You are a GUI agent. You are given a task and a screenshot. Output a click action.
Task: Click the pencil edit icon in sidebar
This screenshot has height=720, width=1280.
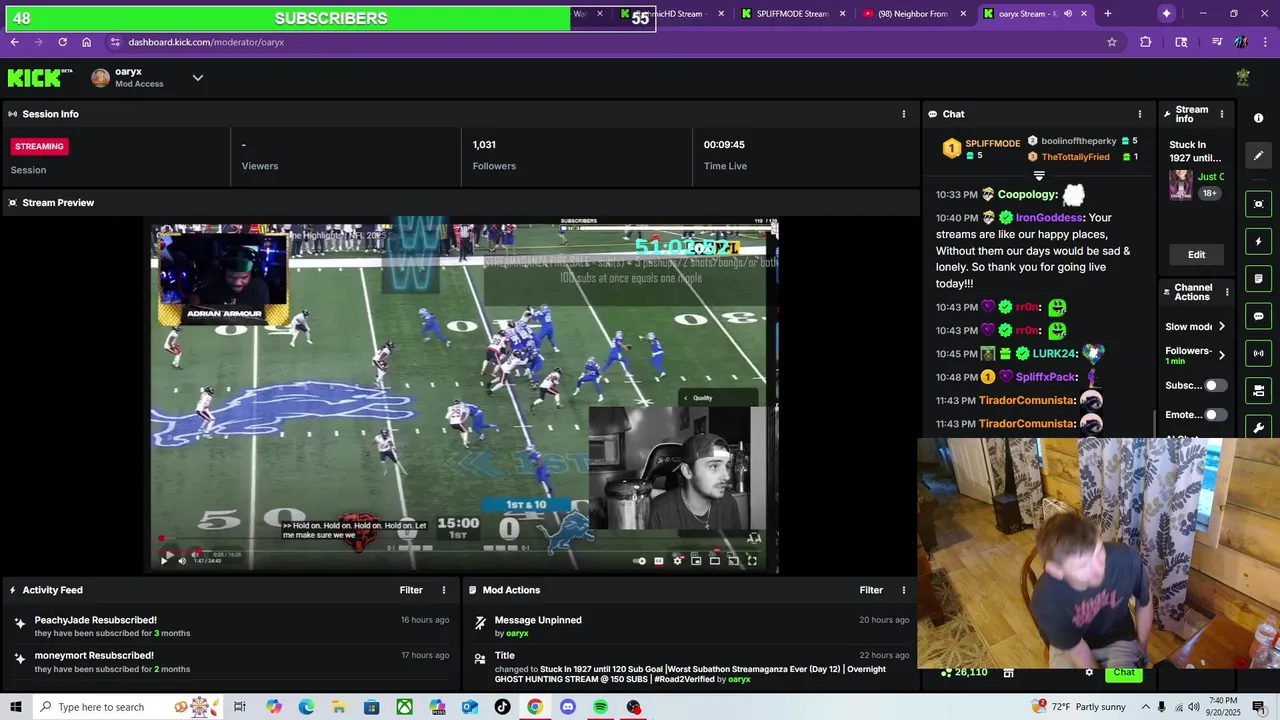(x=1258, y=155)
